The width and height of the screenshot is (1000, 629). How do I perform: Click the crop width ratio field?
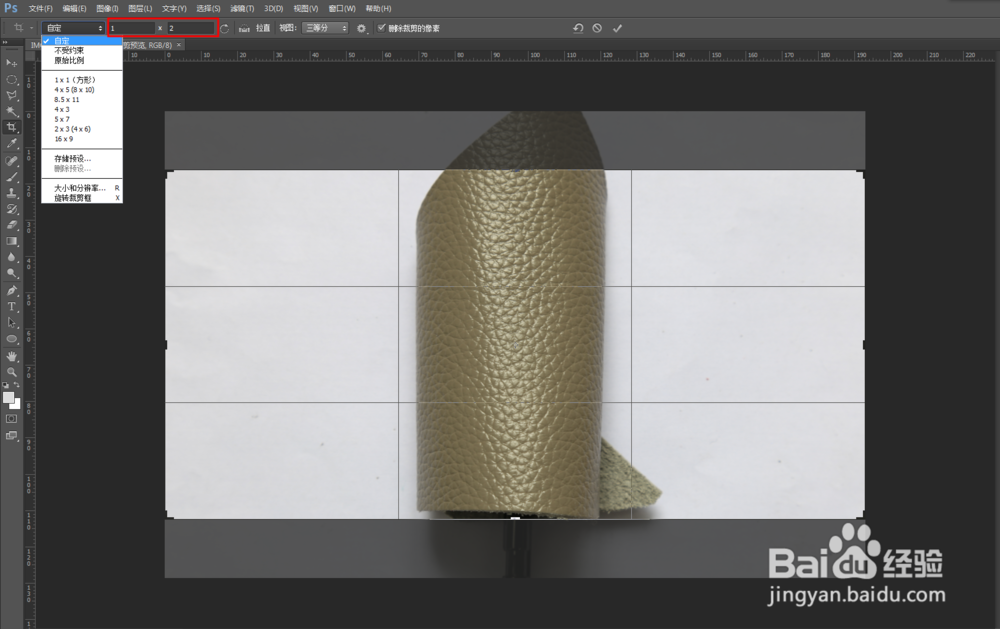132,28
